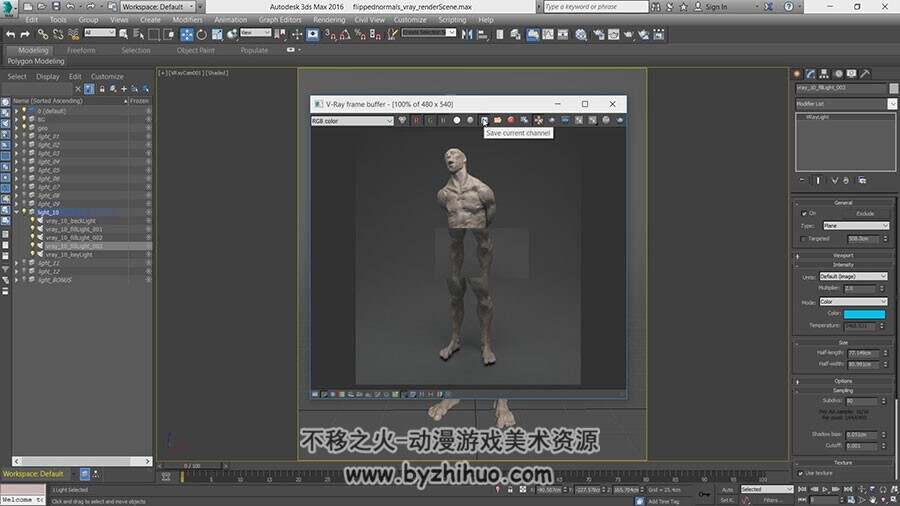The image size is (900, 506).
Task: Click the folder Load image icon in frame buffer
Action: point(498,120)
